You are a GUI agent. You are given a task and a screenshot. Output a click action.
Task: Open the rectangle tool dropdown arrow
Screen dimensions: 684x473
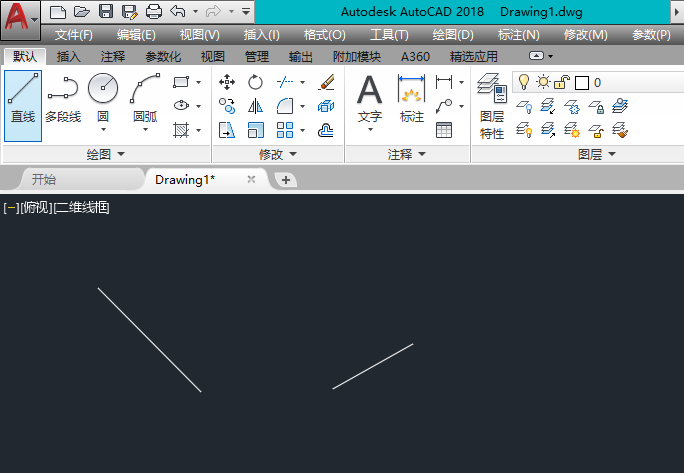tap(198, 82)
